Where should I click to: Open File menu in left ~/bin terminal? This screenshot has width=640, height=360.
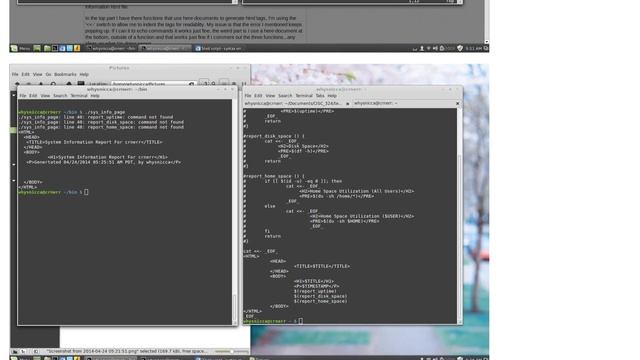23,96
